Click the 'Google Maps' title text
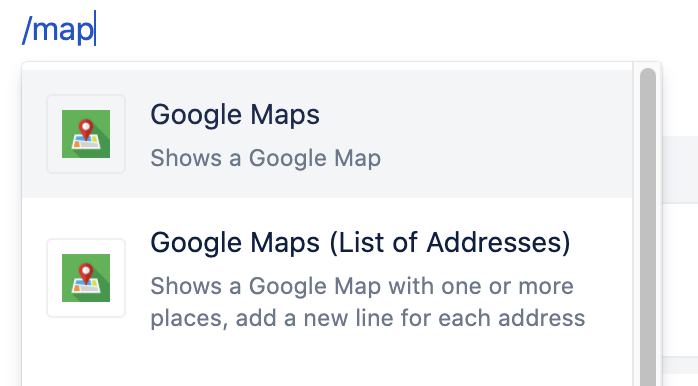This screenshot has height=386, width=698. click(235, 115)
